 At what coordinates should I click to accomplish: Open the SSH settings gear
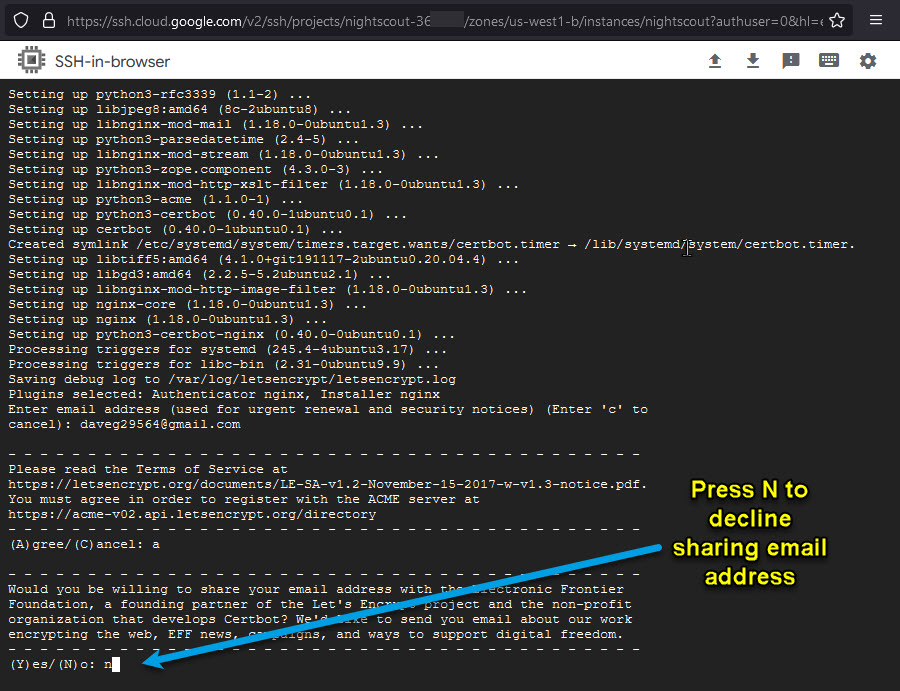[868, 61]
